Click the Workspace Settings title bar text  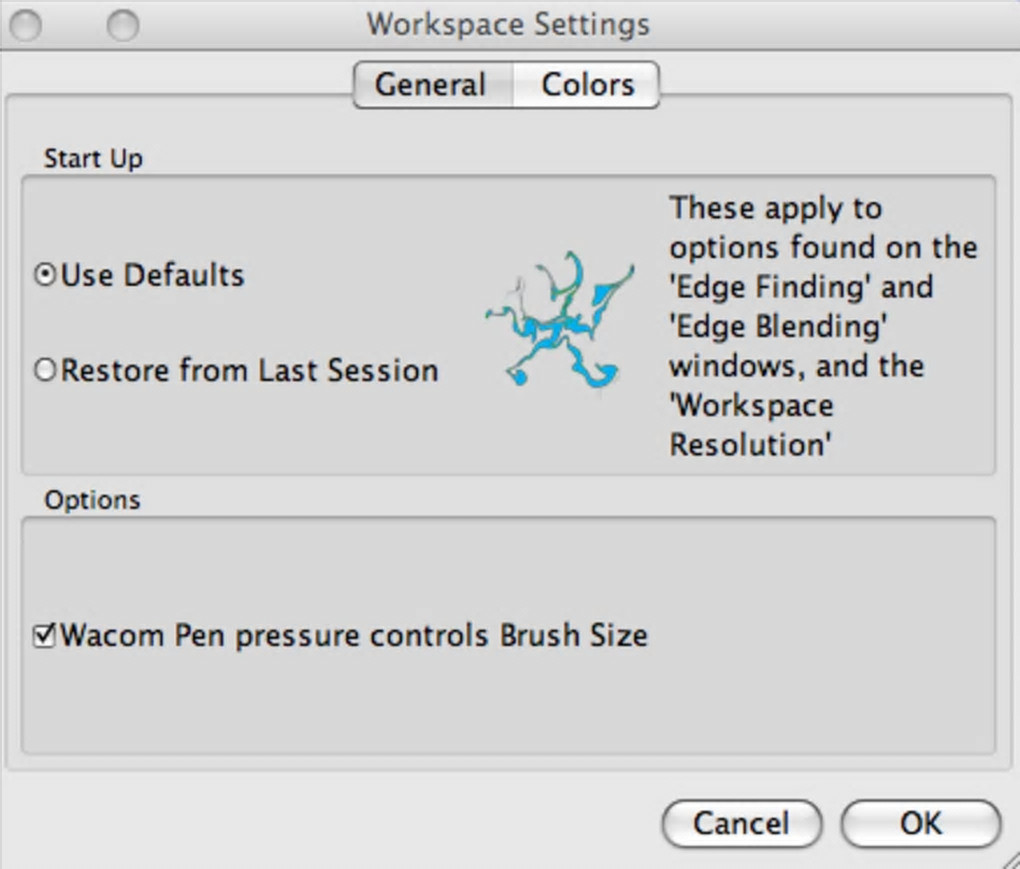click(508, 24)
